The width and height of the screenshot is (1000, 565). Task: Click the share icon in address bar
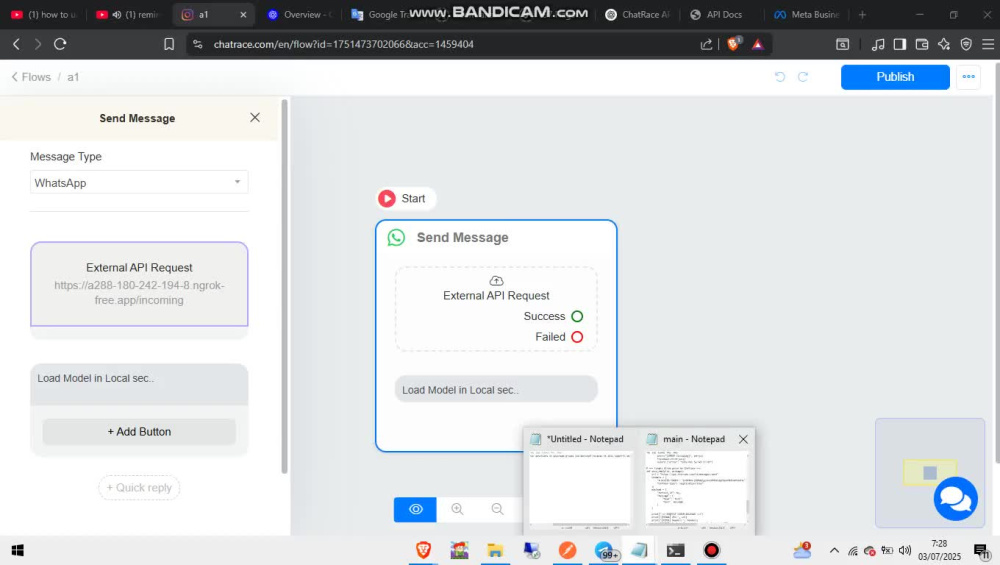click(706, 44)
